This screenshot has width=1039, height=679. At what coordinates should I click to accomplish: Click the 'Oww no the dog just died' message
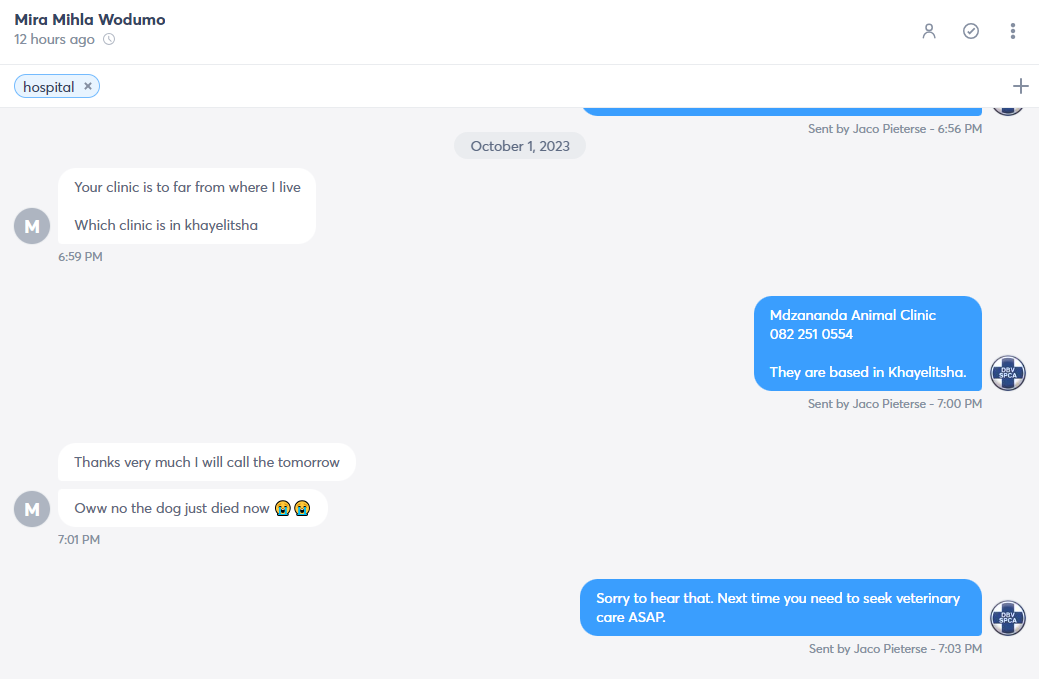click(193, 508)
